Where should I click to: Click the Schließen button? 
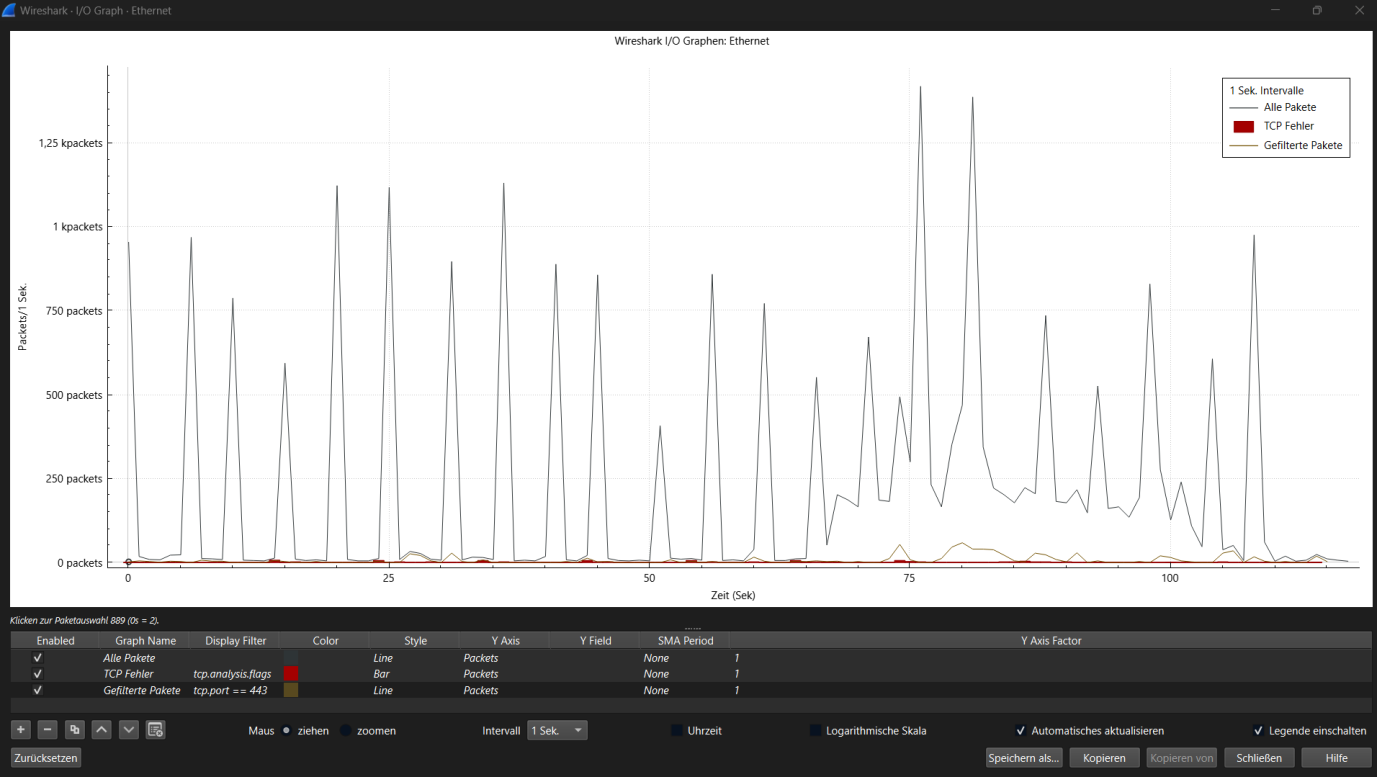[1260, 758]
